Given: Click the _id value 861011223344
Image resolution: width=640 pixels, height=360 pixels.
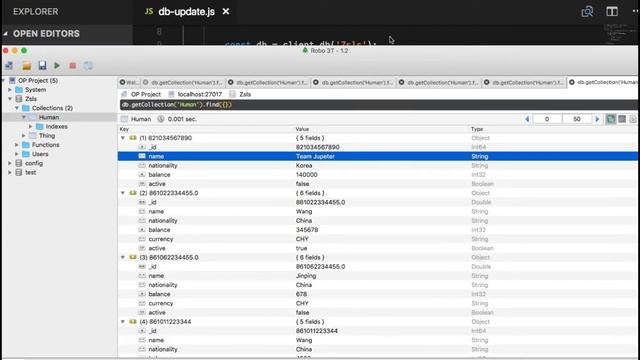Looking at the screenshot, I should pos(317,331).
